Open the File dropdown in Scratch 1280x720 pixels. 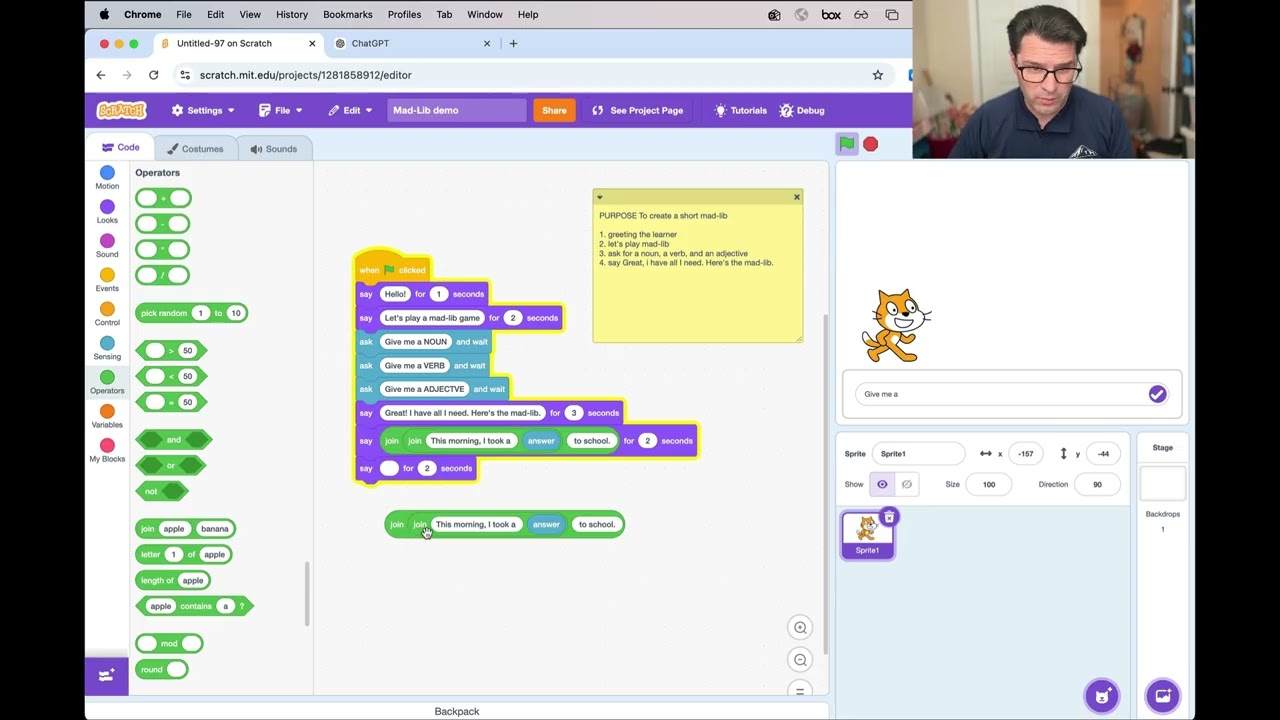pyautogui.click(x=280, y=110)
